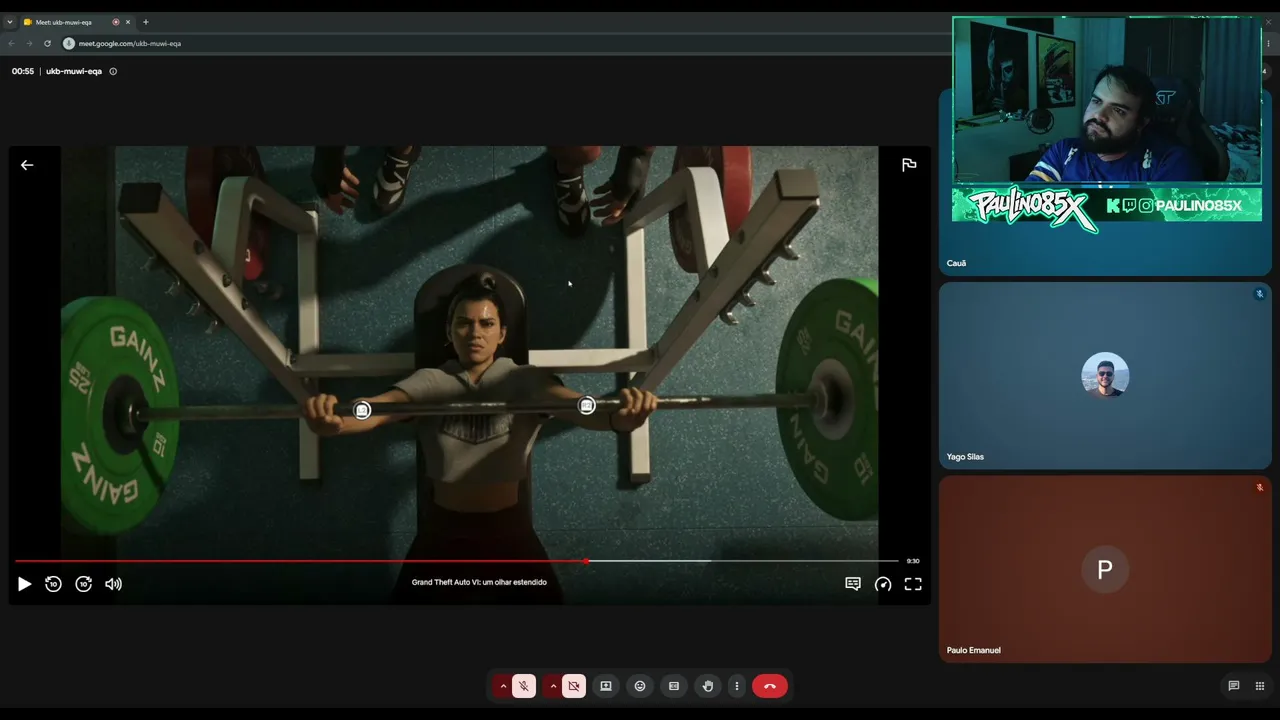Image resolution: width=1280 pixels, height=720 pixels.
Task: Expand audio settings arrow beside microphone
Action: click(x=503, y=686)
